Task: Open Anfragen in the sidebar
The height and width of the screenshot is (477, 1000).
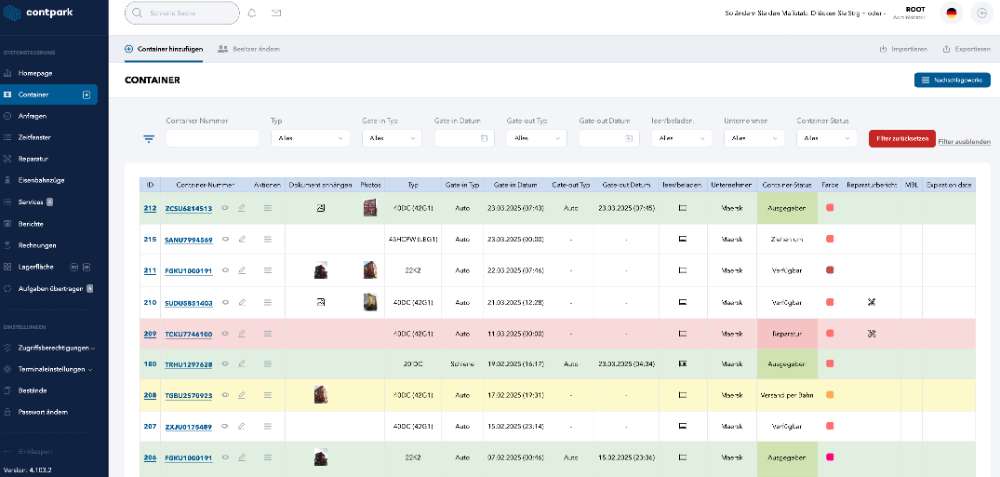Action: (x=32, y=116)
